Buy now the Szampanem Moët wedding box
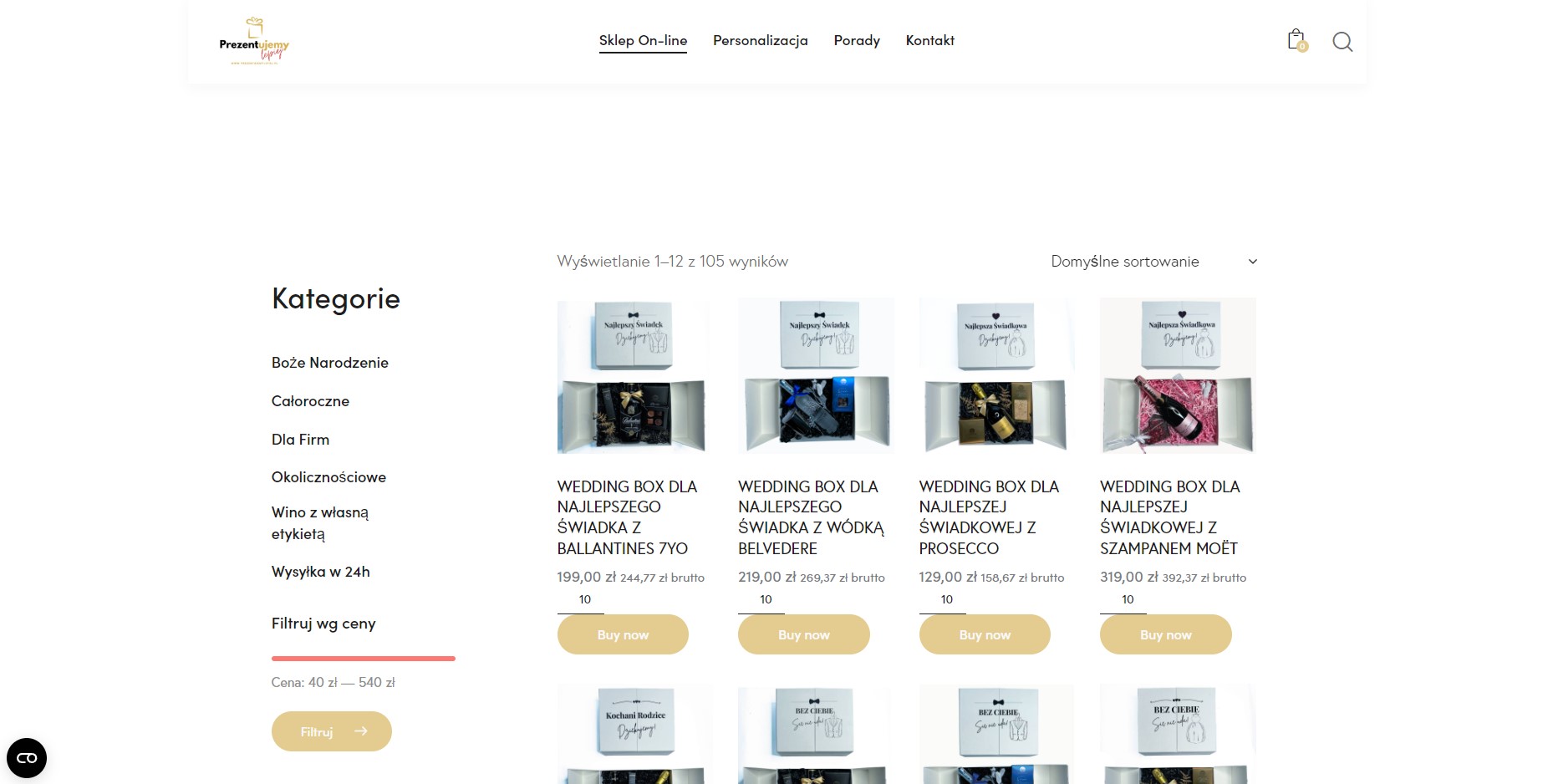This screenshot has width=1553, height=784. (1165, 634)
